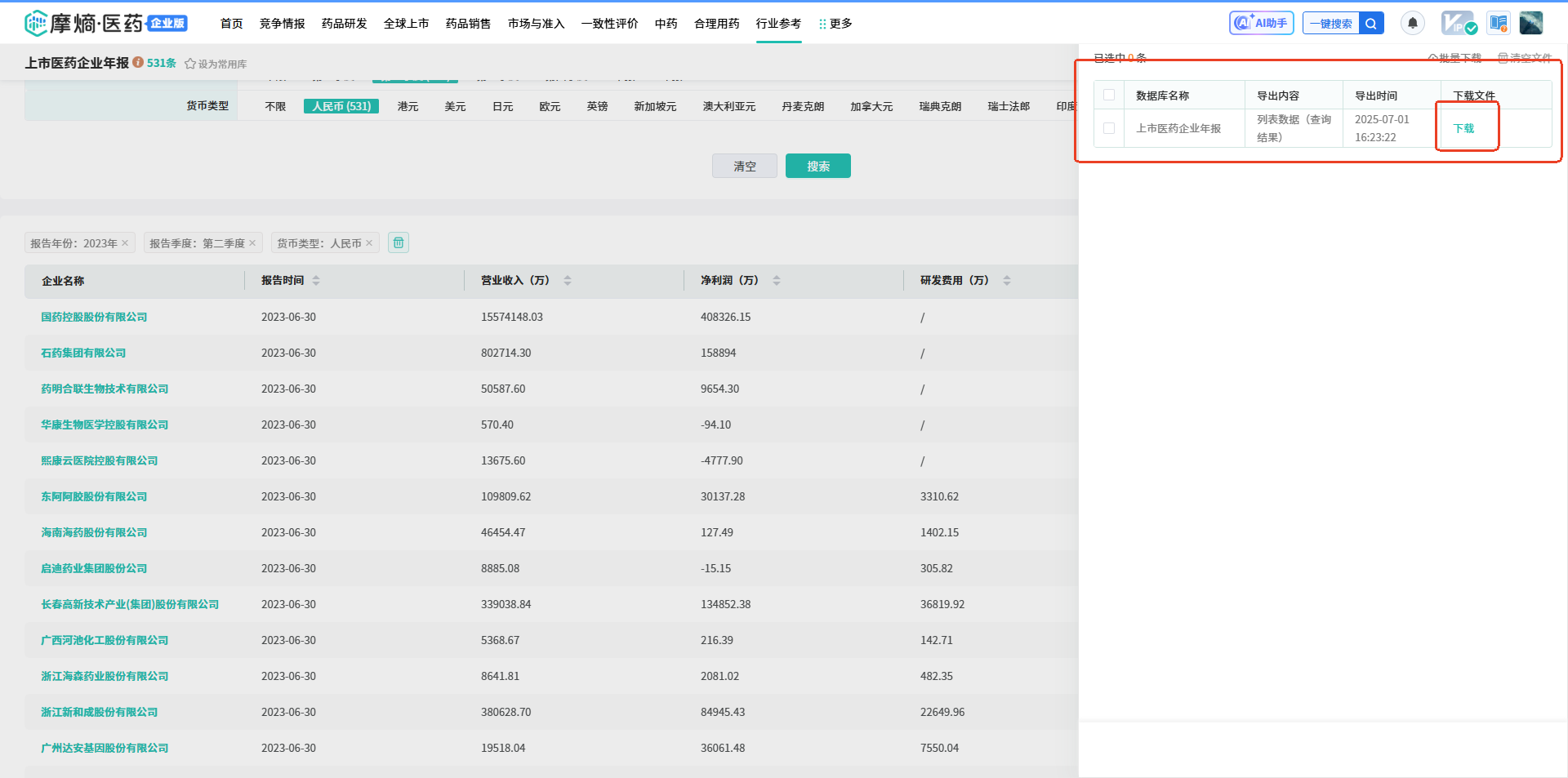Viewport: 1568px width, 778px height.
Task: Select currency option 日元
Action: point(503,106)
